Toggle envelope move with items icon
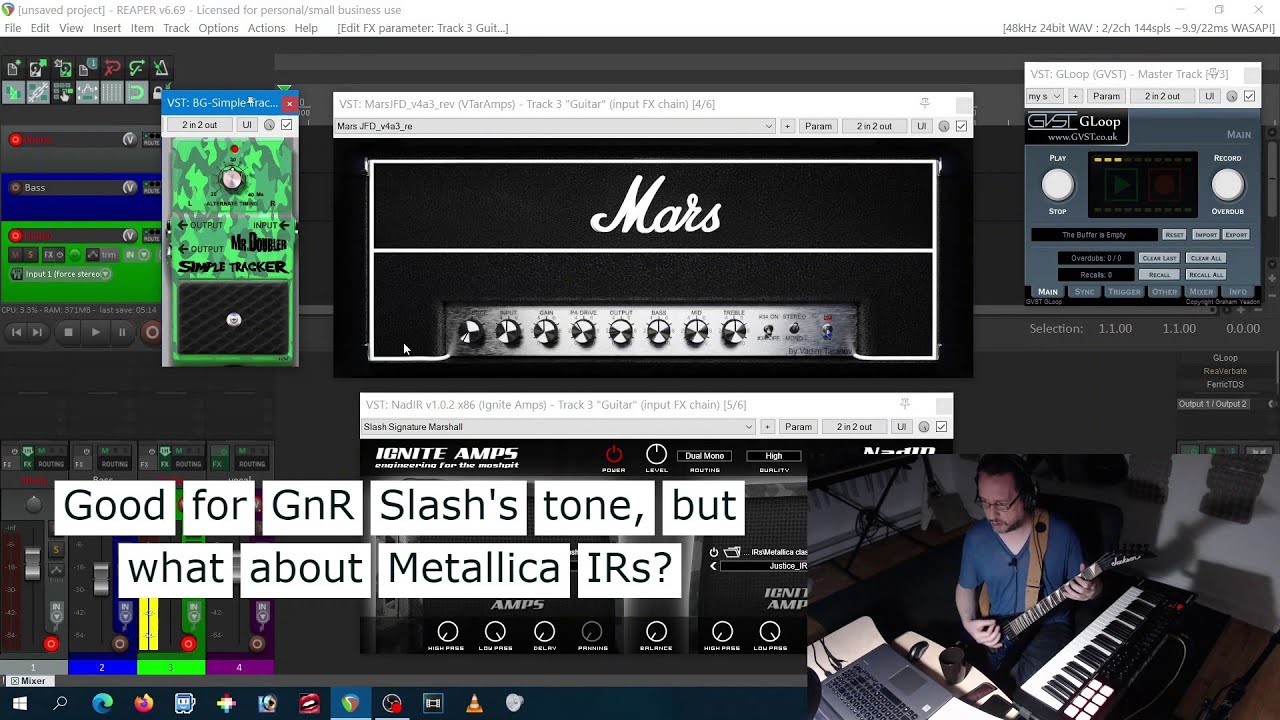The image size is (1280, 720). (88, 92)
